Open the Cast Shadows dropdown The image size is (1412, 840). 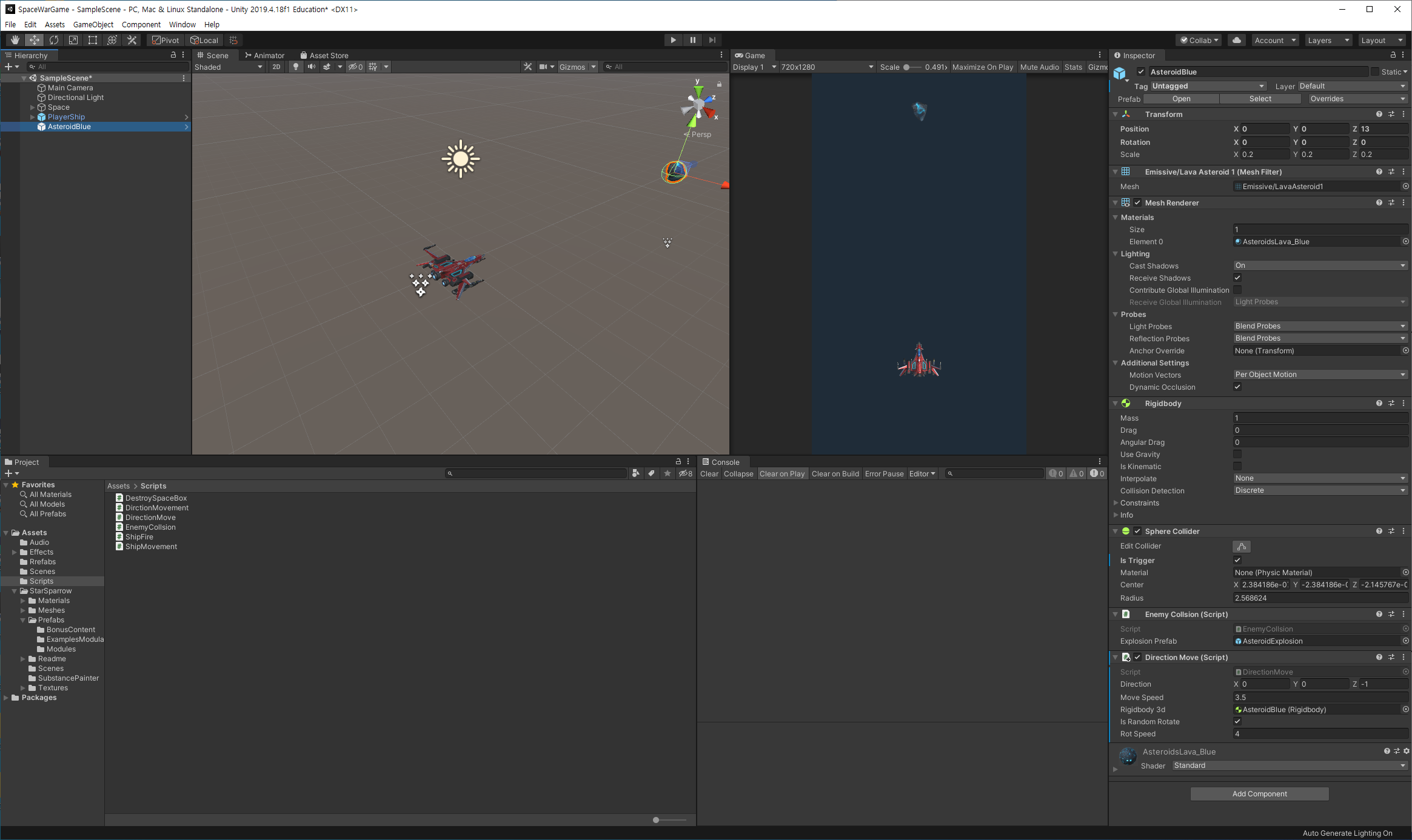(1320, 265)
